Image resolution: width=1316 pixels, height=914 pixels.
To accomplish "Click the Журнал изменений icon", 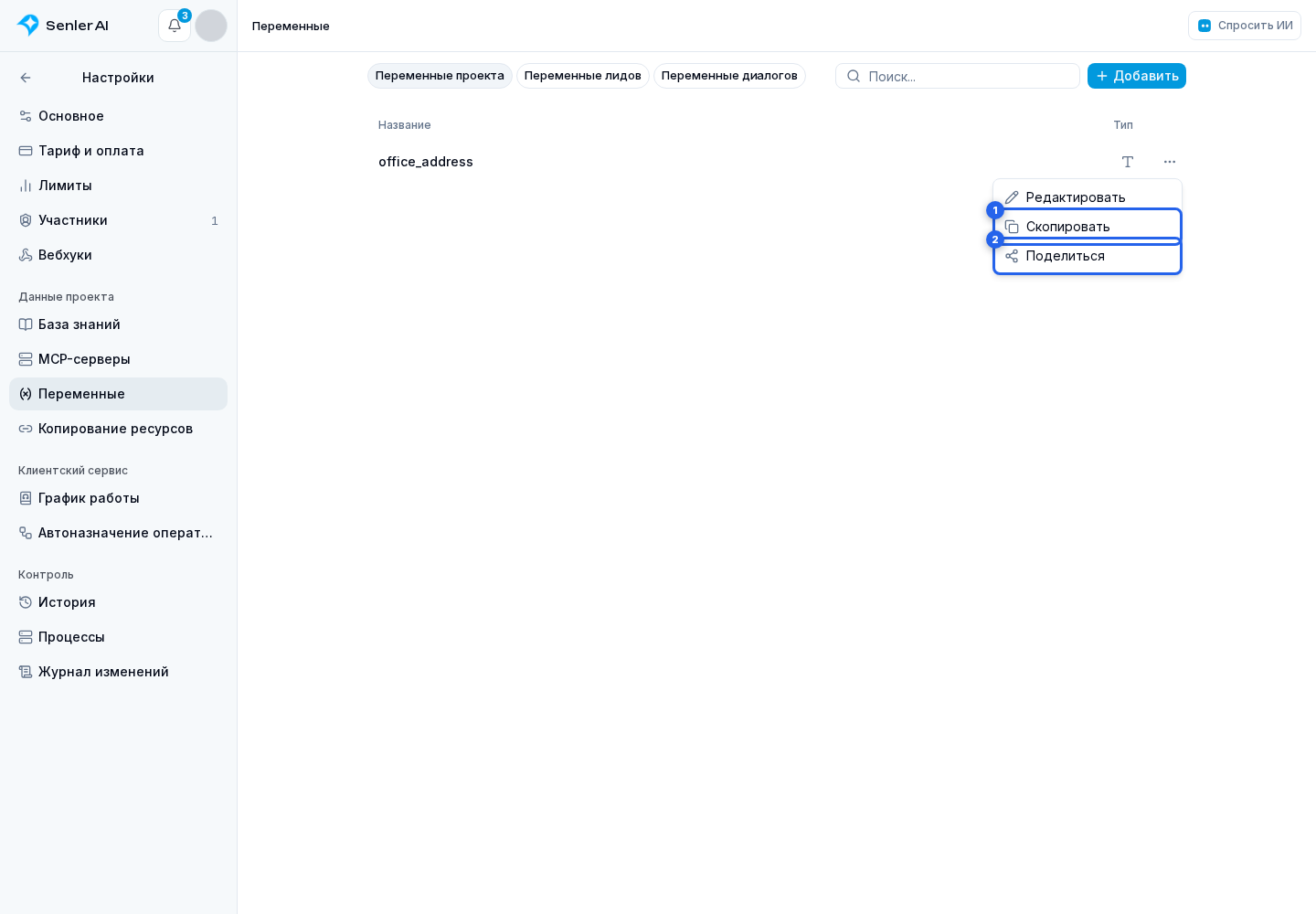I will [26, 672].
